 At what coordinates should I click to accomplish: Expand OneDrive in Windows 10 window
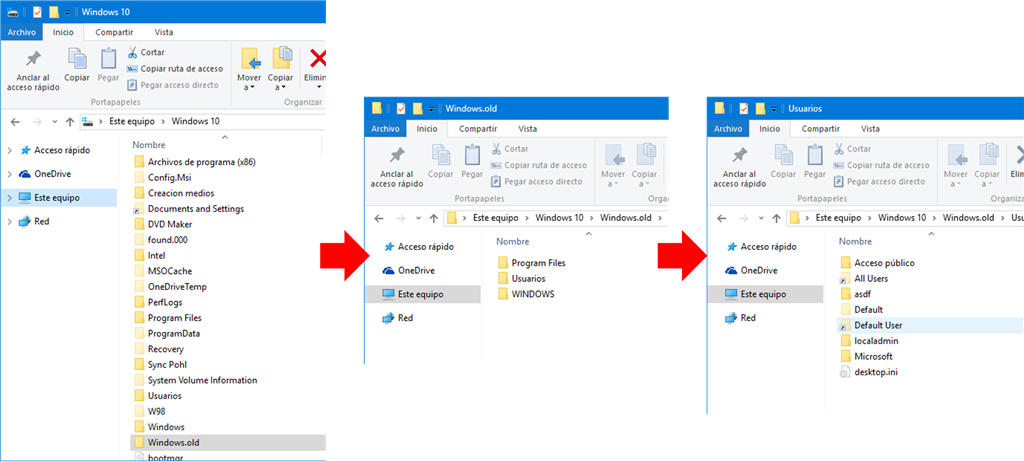tap(9, 174)
